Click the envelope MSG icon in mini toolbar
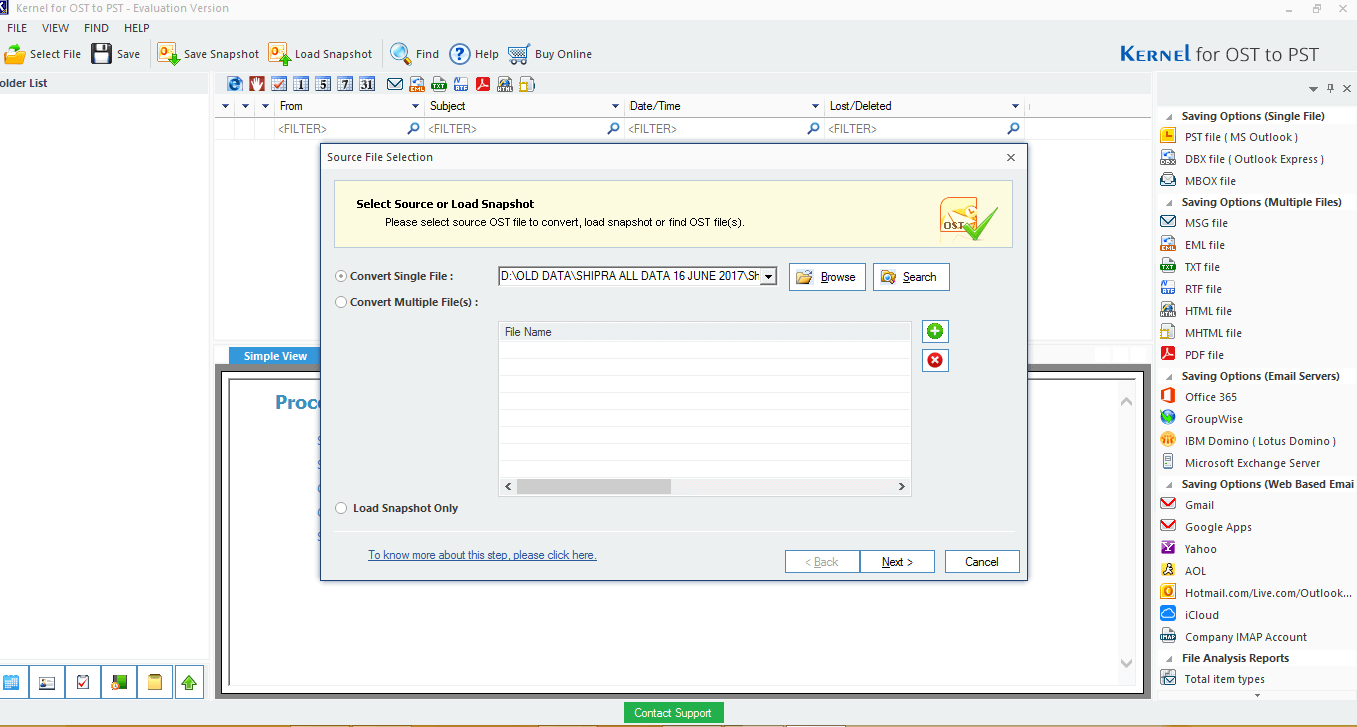Screen dimensions: 1357x727 point(395,84)
